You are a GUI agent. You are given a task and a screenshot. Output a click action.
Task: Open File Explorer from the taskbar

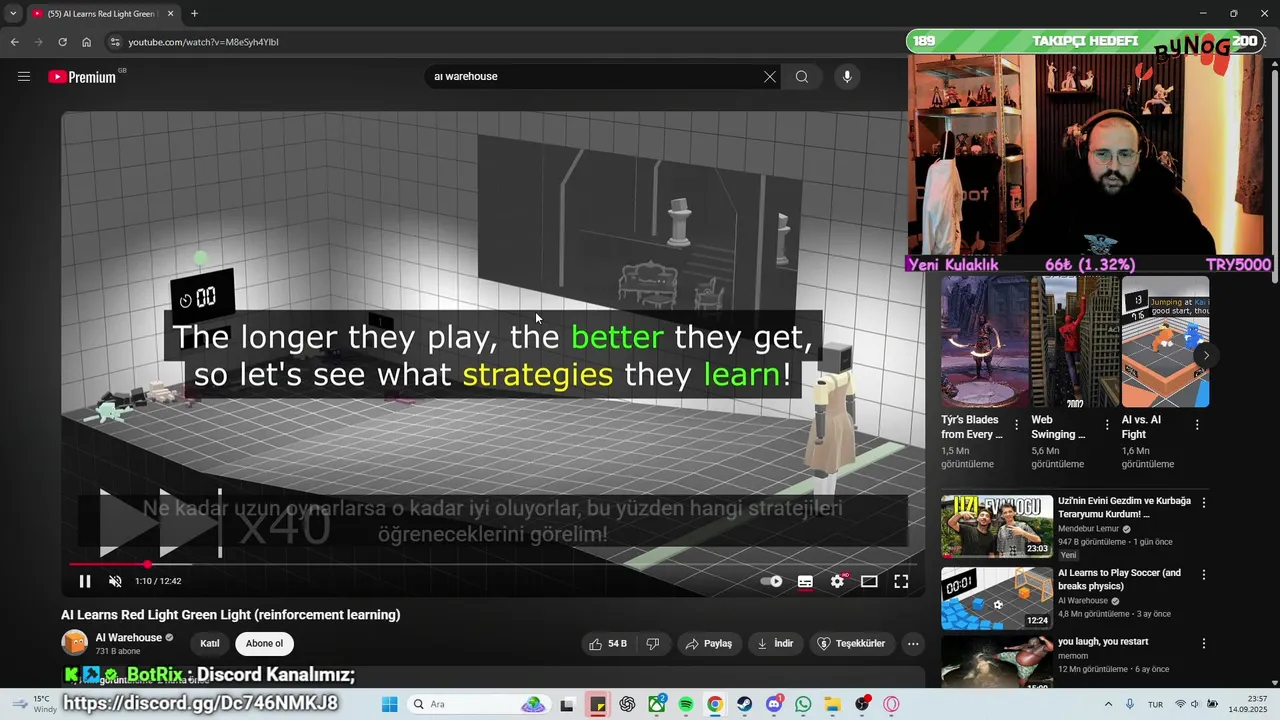[x=833, y=705]
